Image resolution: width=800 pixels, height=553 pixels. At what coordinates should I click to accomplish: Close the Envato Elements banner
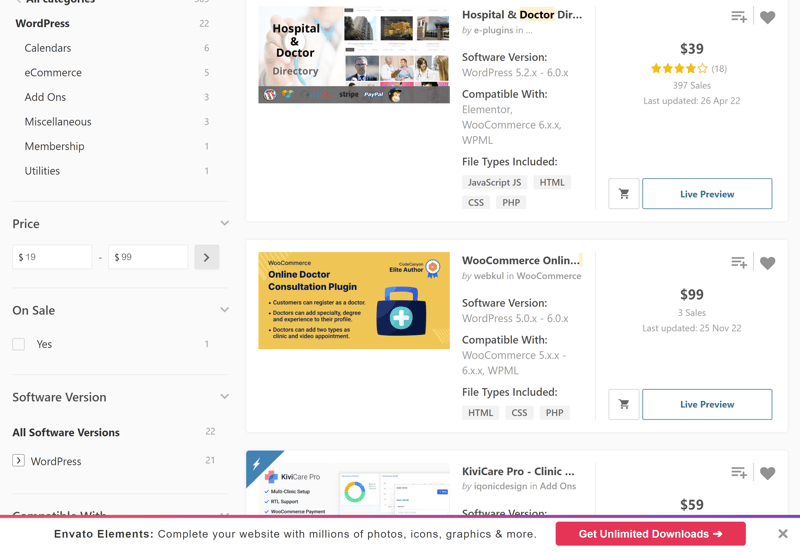coord(783,534)
